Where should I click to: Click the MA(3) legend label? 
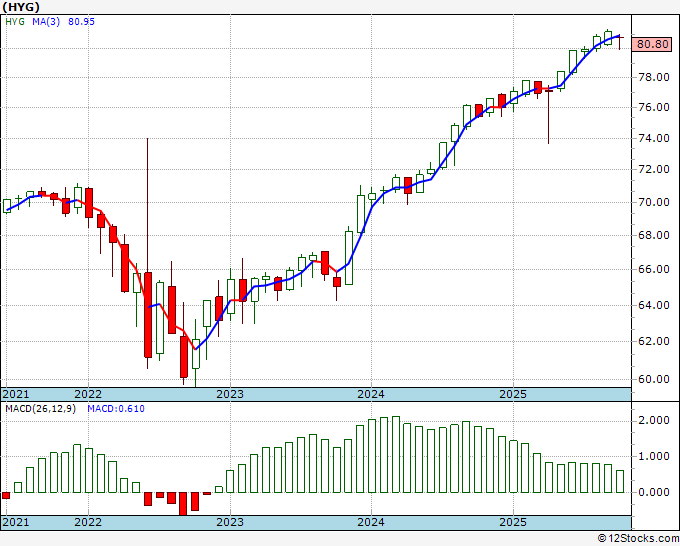46,22
